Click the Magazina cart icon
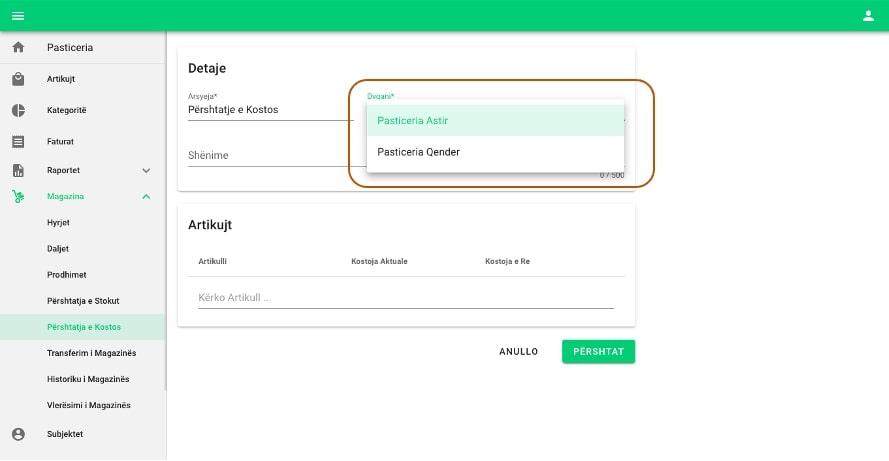This screenshot has width=889, height=461. 18,197
